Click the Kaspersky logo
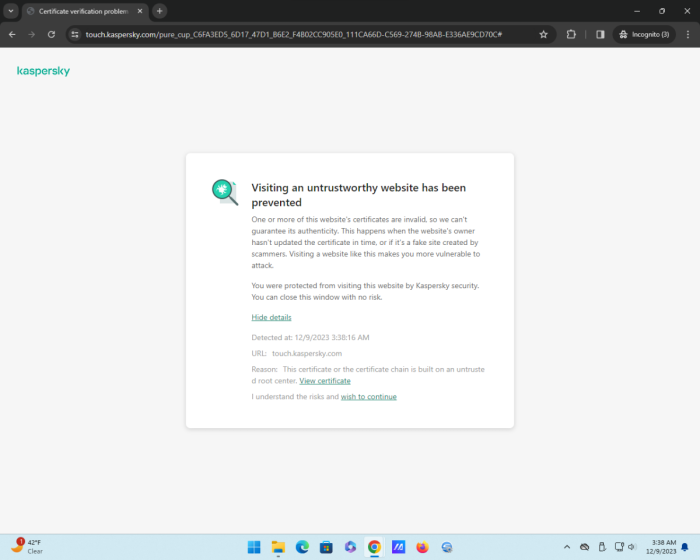The width and height of the screenshot is (700, 560). 43,71
